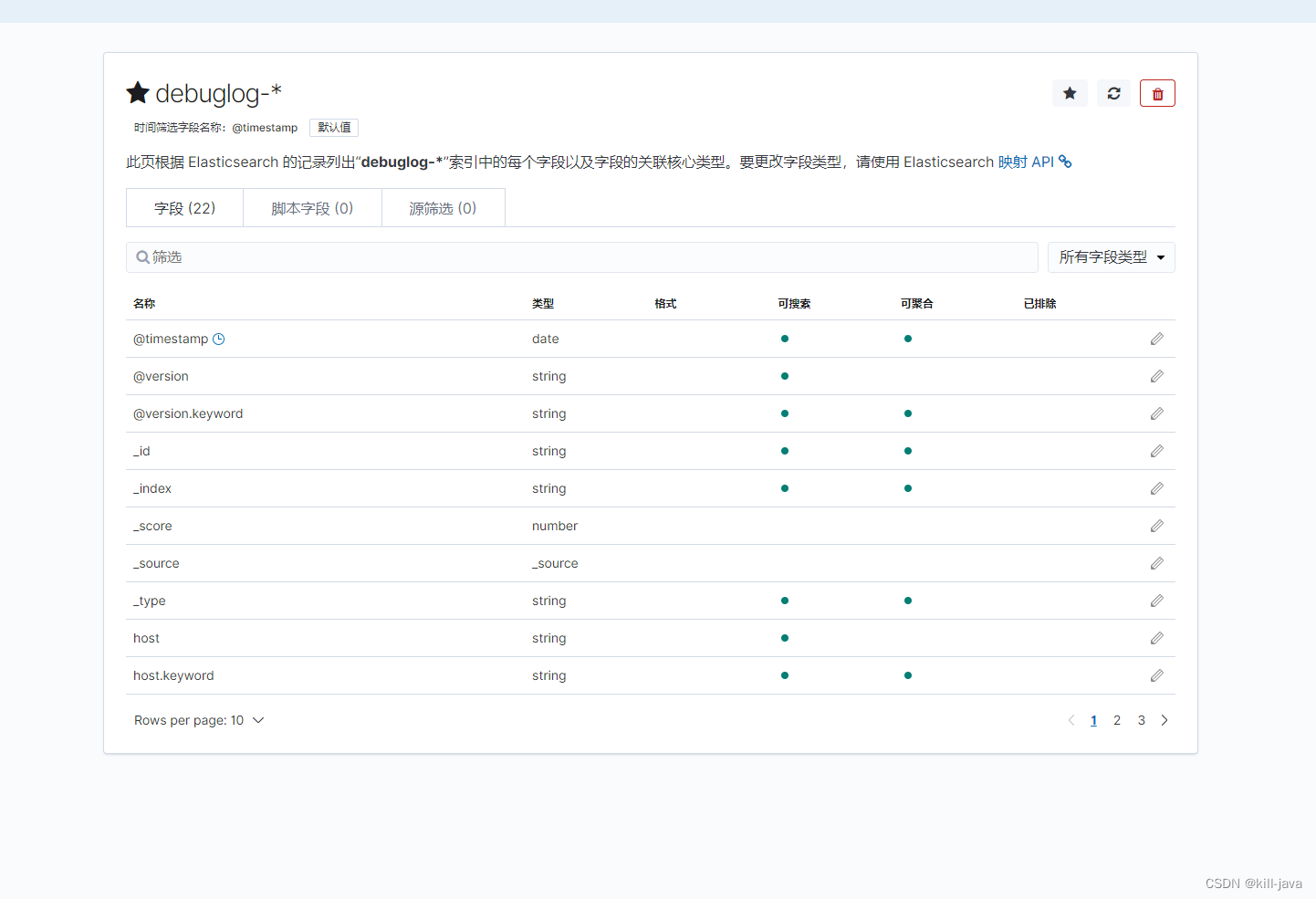This screenshot has height=899, width=1316.
Task: Sort by 已排除 column header
Action: coord(1039,303)
